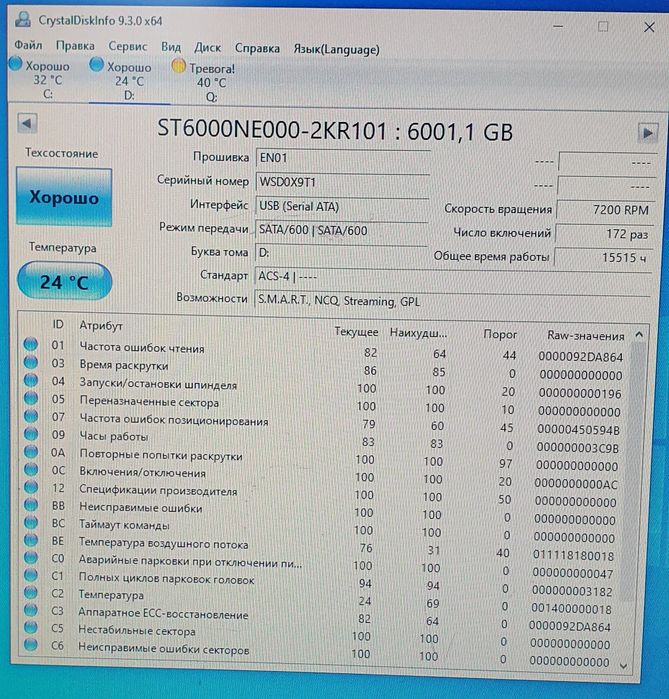Viewport: 669px width, 699px height.
Task: Open the Правка menu
Action: pos(75,46)
